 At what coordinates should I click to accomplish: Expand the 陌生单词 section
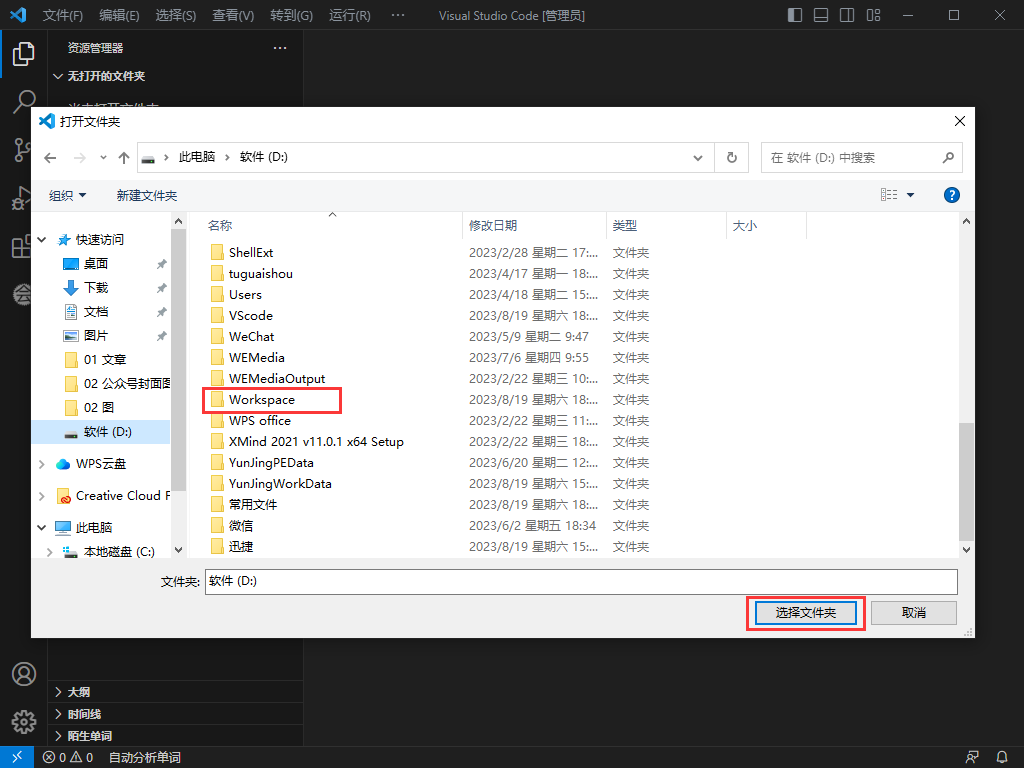tap(176, 735)
